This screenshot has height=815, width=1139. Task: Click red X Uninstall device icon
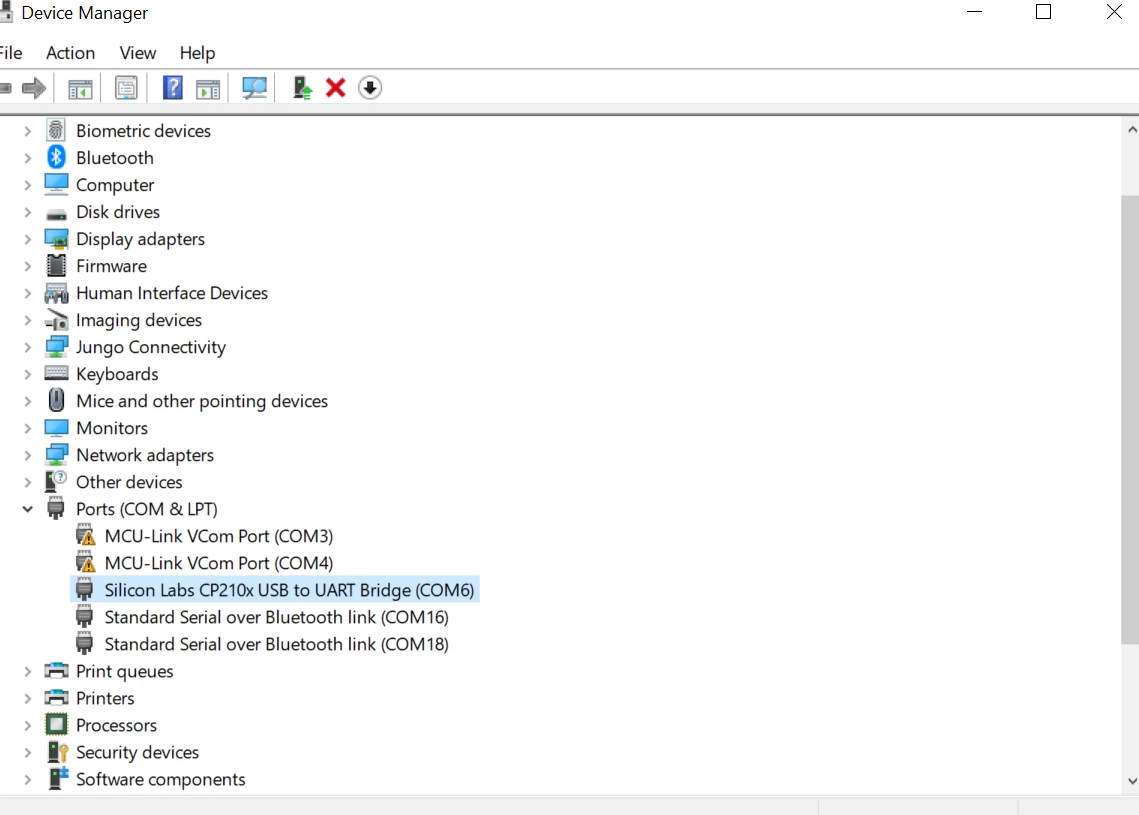(336, 88)
